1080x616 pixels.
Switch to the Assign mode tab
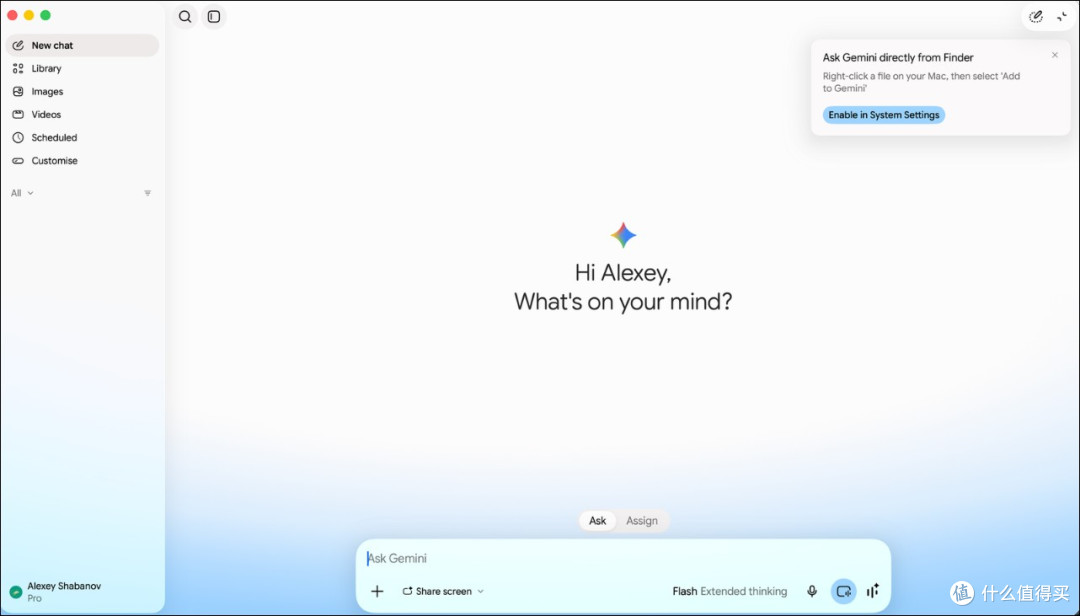pos(642,521)
